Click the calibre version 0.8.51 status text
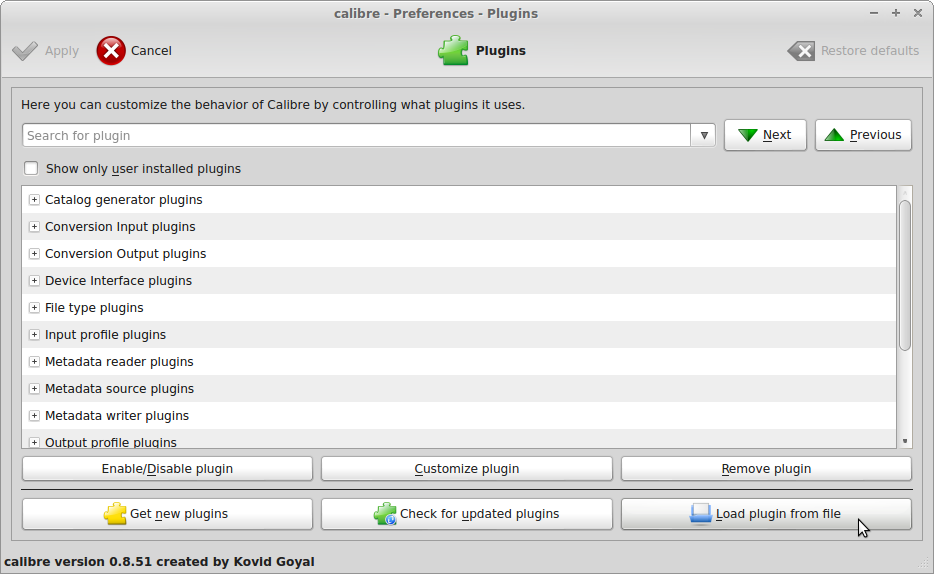The image size is (934, 574). pos(159,561)
